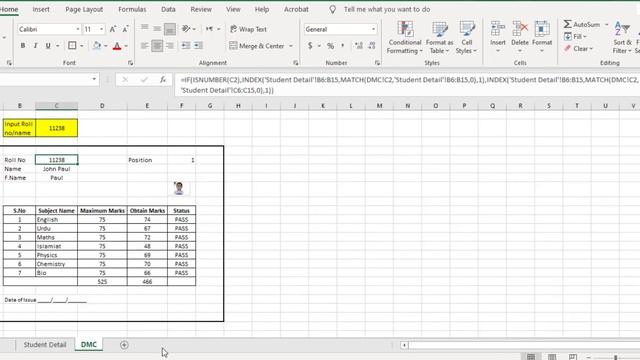Click Insert Function fx icon
The height and width of the screenshot is (360, 640).
(x=163, y=80)
